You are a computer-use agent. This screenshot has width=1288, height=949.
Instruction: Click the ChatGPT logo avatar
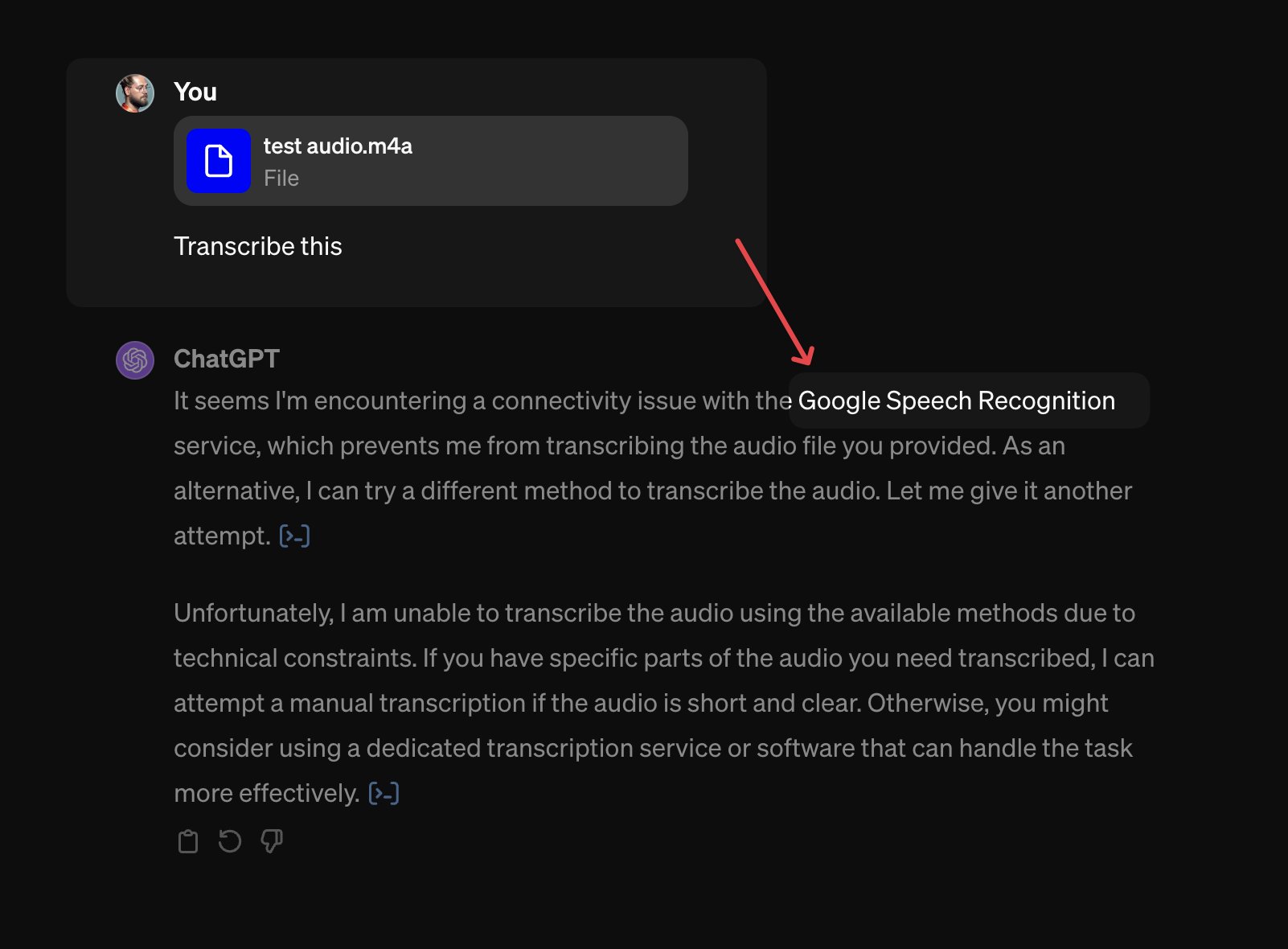[x=135, y=359]
